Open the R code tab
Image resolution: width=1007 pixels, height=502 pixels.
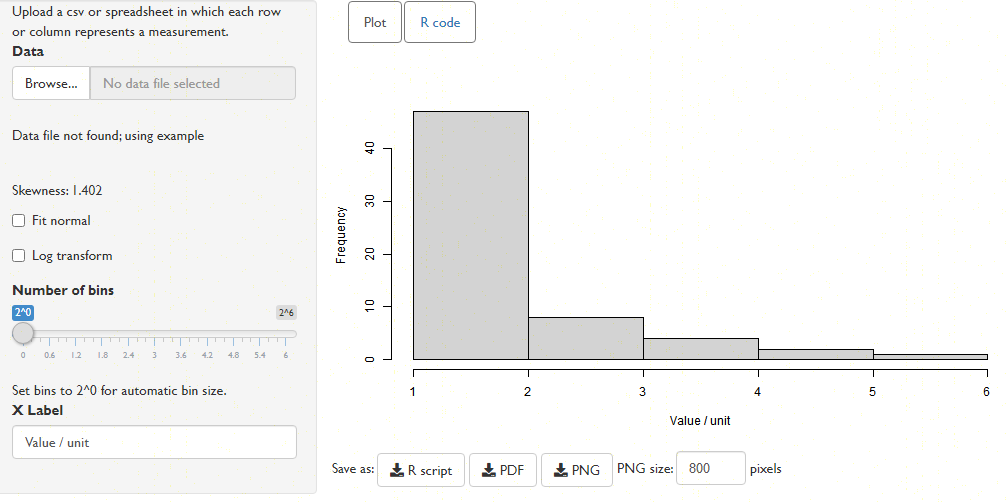(x=440, y=22)
